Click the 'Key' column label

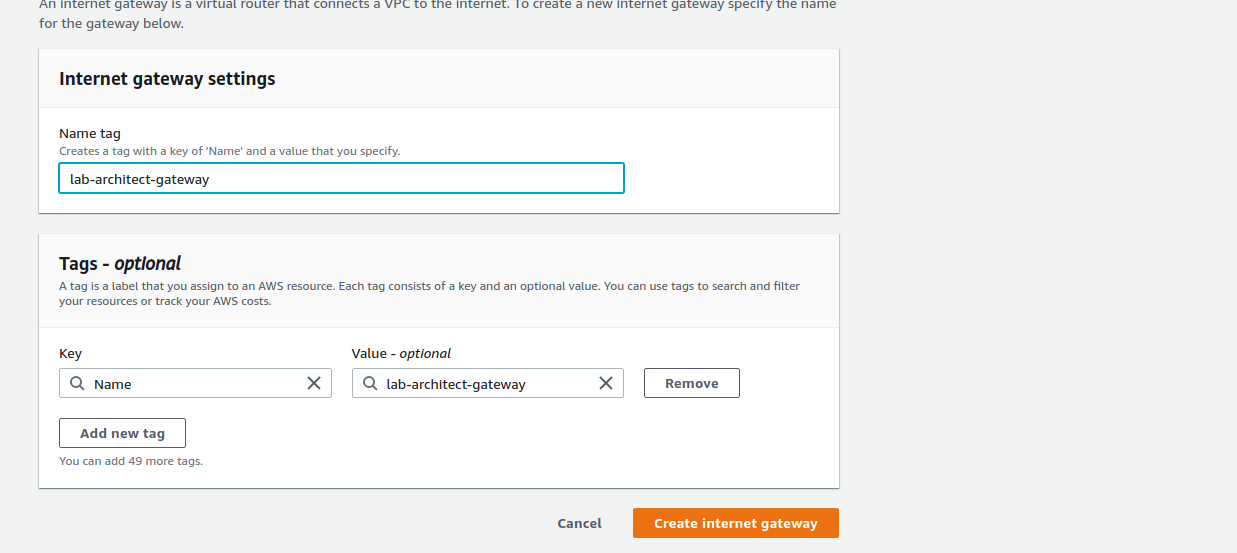point(70,353)
